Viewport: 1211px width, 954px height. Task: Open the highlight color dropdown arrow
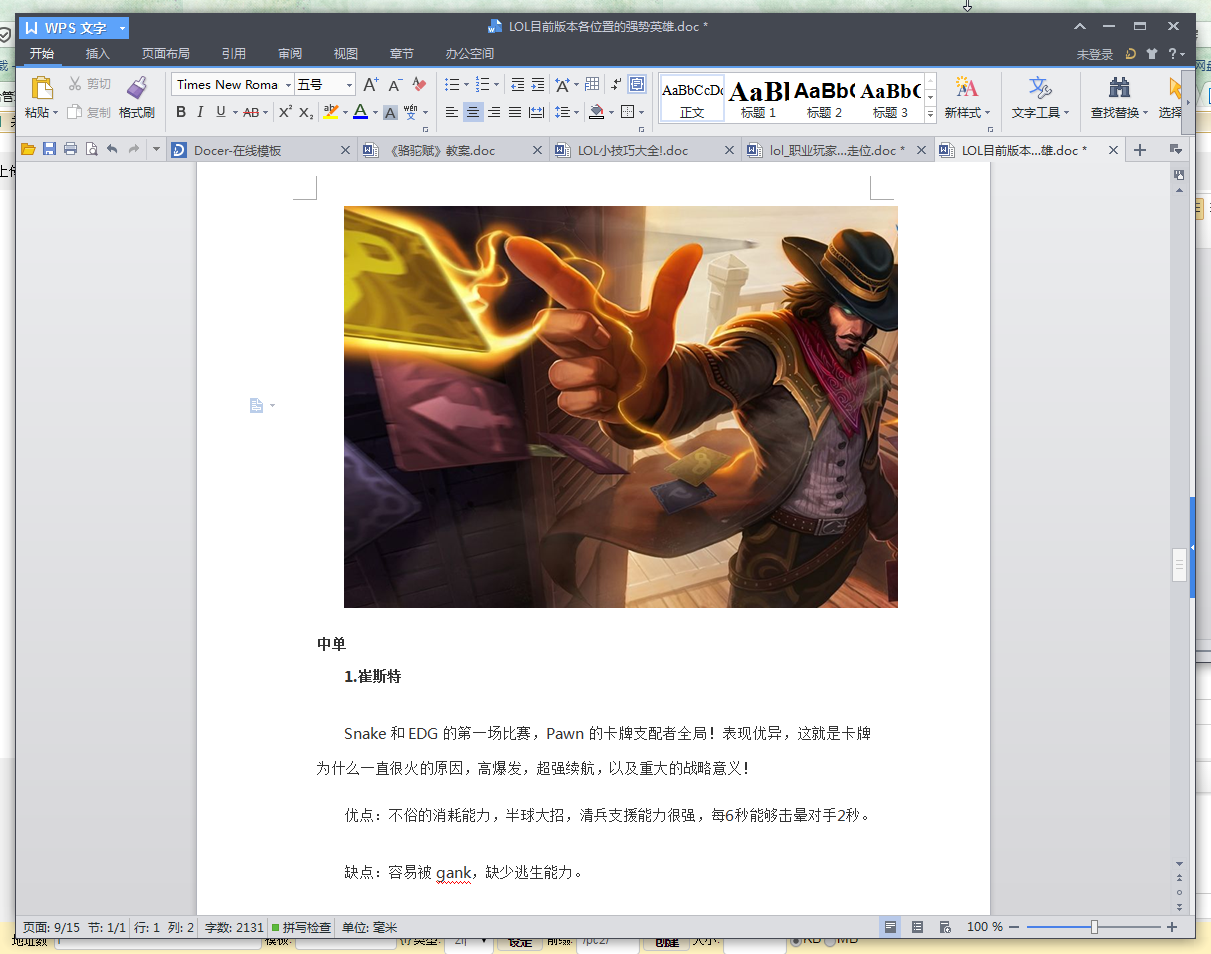345,113
